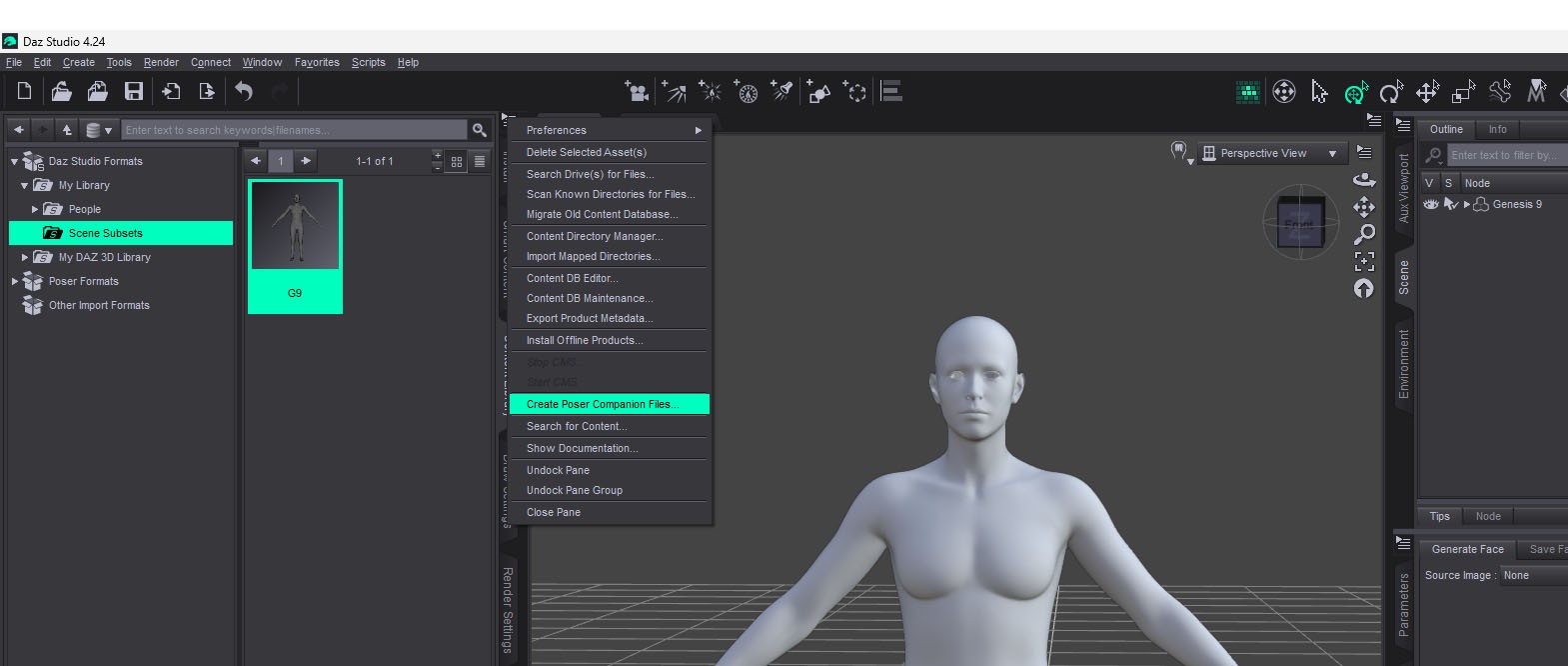
Task: Click the zoom magnifier control in viewport
Action: [1364, 234]
